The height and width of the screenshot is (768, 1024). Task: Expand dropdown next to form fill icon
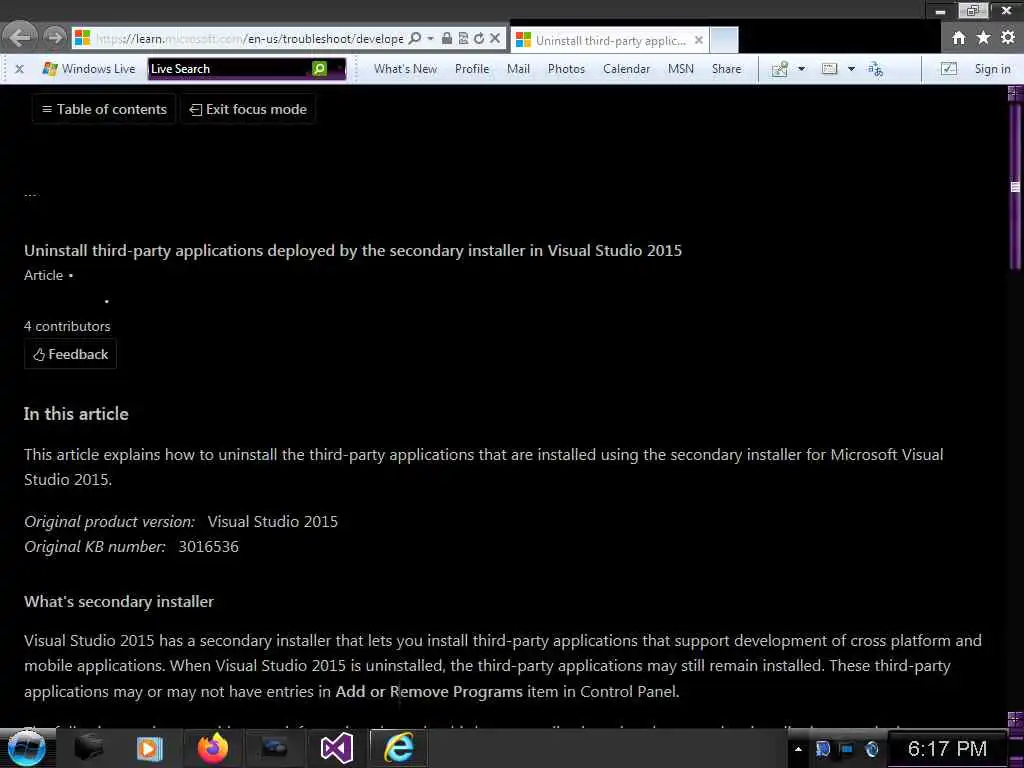(851, 69)
